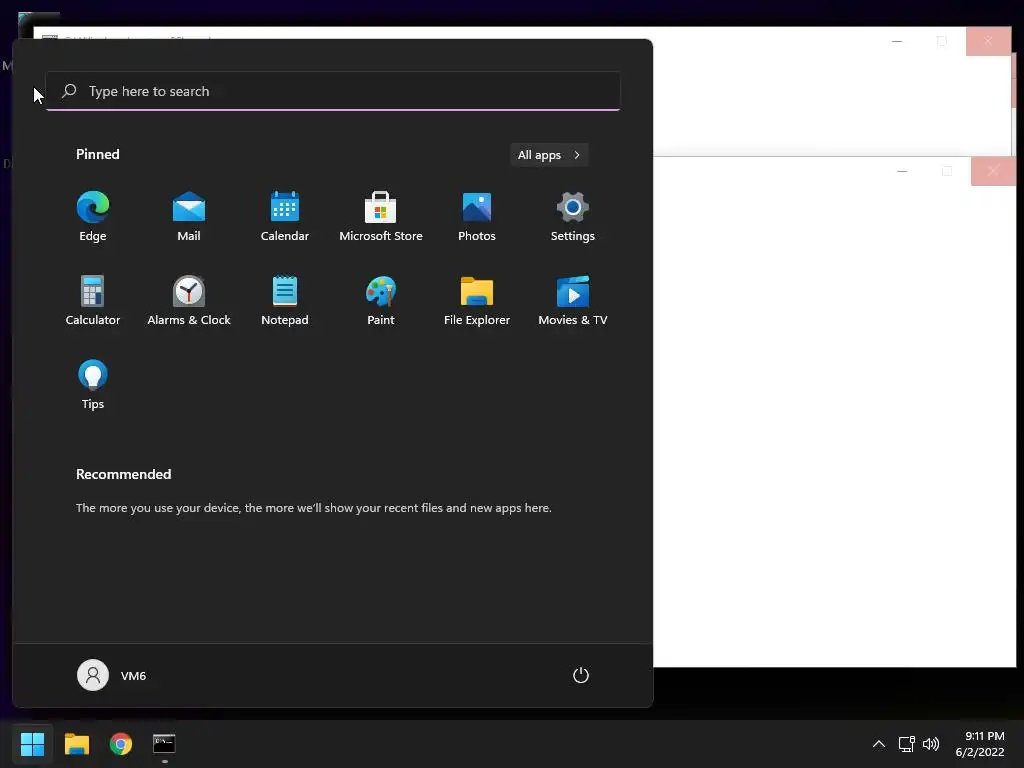The width and height of the screenshot is (1024, 768).
Task: Open Microsoft Store from pinned apps
Action: pos(381,217)
